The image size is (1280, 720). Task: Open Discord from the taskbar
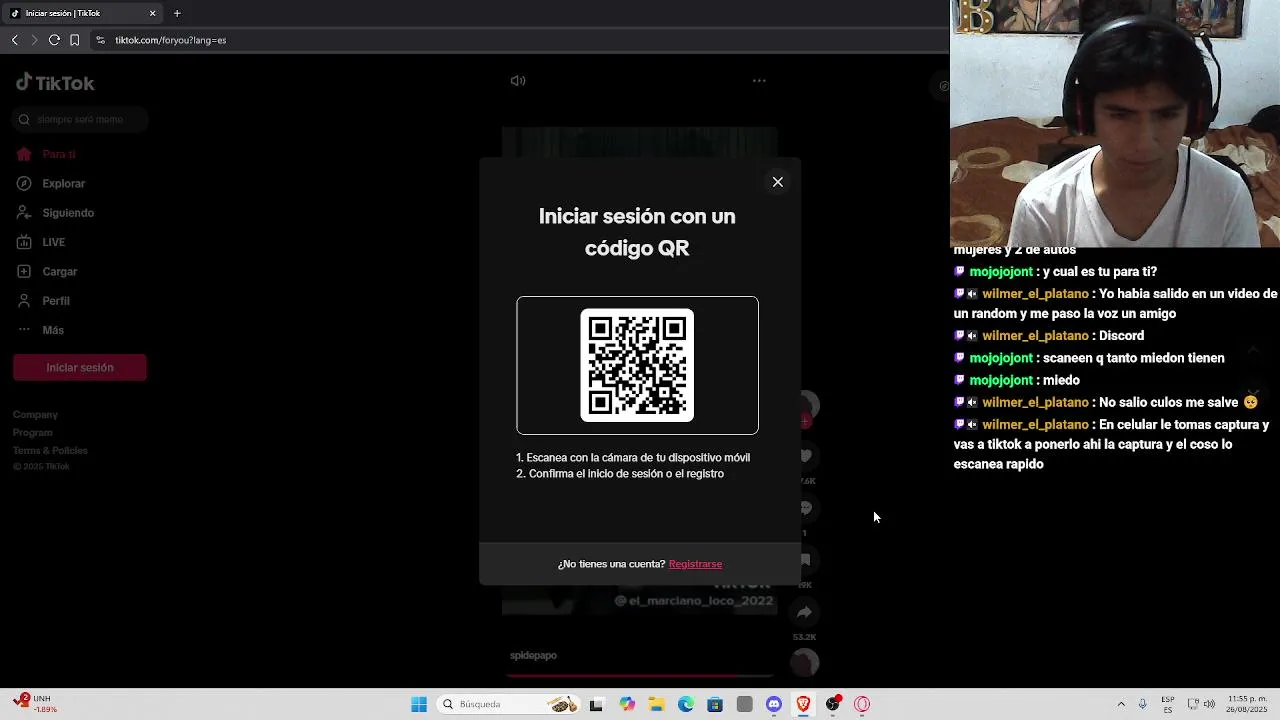pyautogui.click(x=774, y=704)
